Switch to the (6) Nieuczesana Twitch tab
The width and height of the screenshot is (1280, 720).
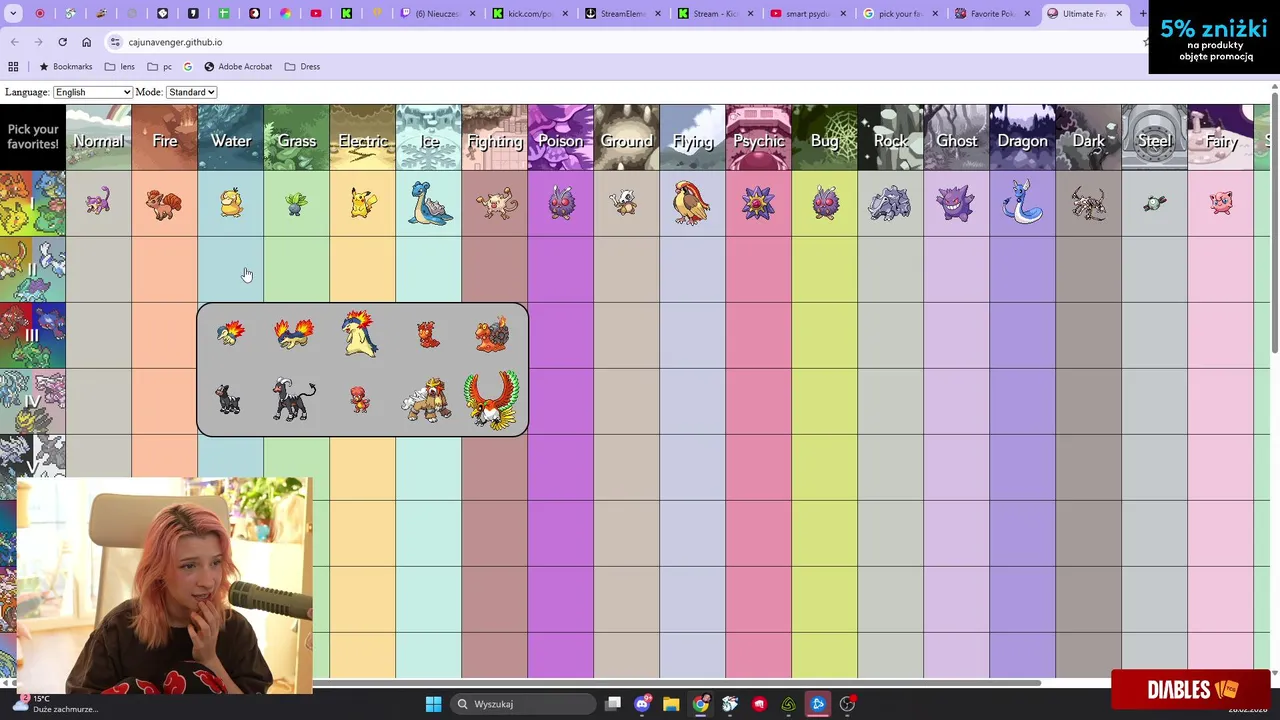coord(437,14)
